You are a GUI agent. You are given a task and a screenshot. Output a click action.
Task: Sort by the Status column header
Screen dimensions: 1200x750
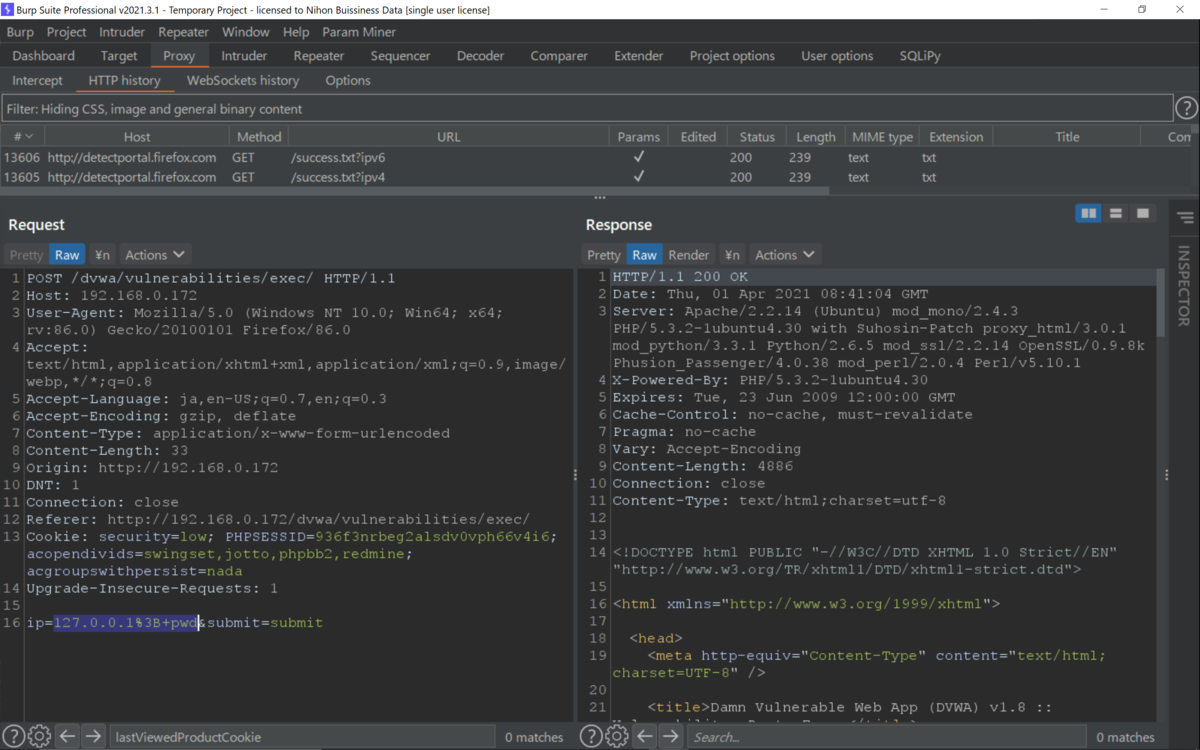click(757, 137)
